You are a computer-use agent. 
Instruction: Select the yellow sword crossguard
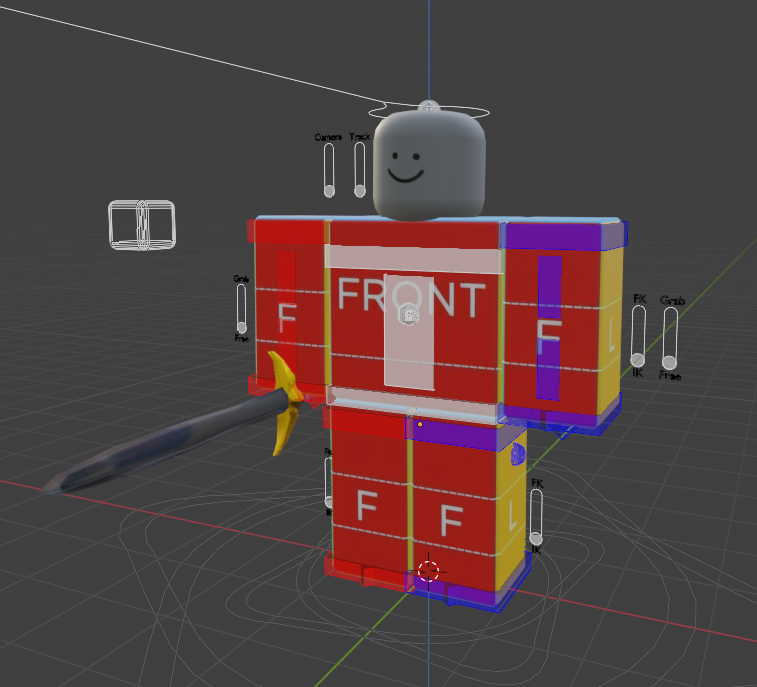tap(286, 402)
